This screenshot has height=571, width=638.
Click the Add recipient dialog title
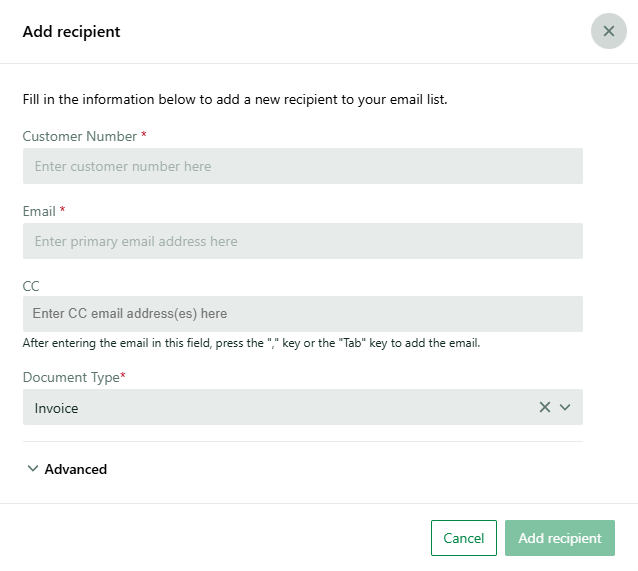[x=71, y=31]
